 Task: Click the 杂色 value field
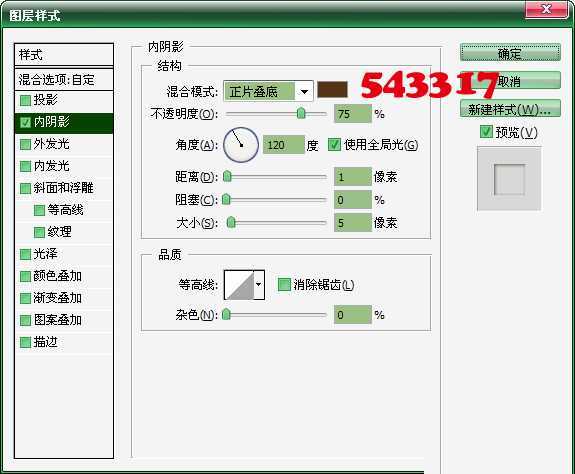[x=353, y=315]
